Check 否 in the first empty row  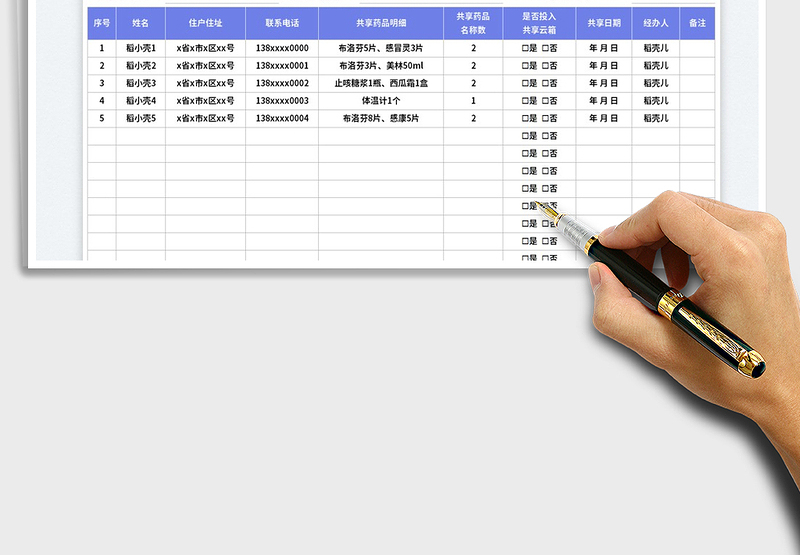pos(545,136)
